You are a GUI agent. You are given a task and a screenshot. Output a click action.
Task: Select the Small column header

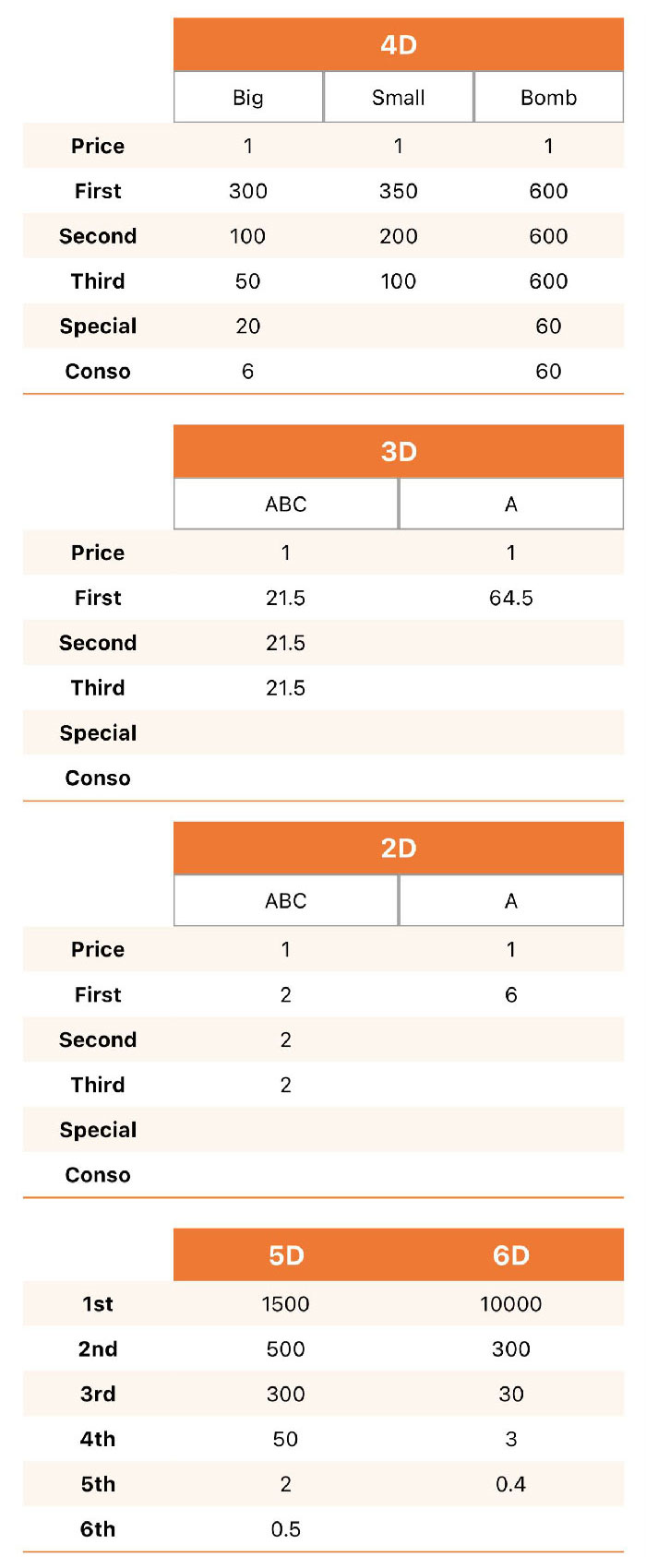tap(399, 97)
